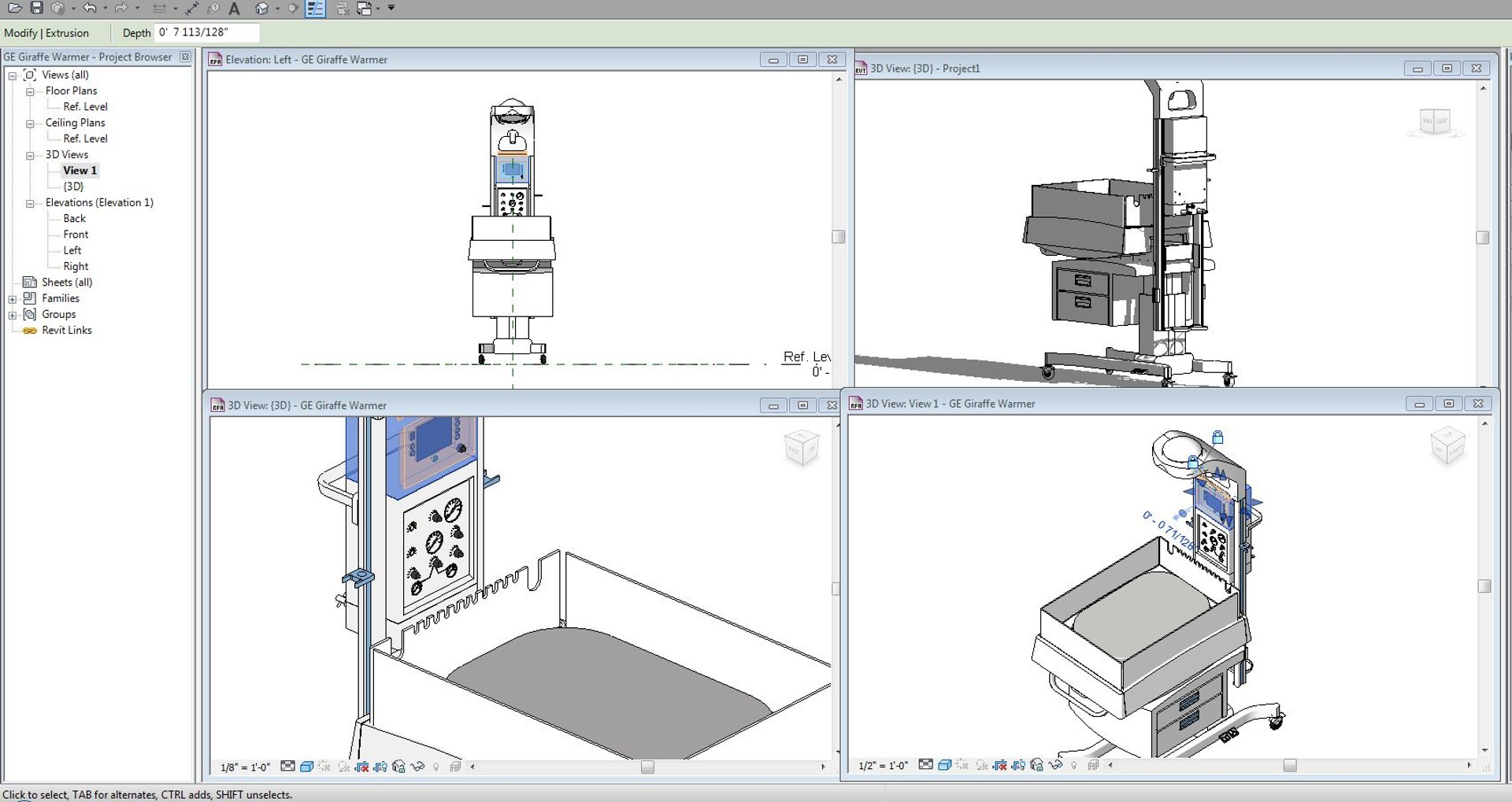
Task: Select View 1 under 3D Views
Action: pos(80,170)
